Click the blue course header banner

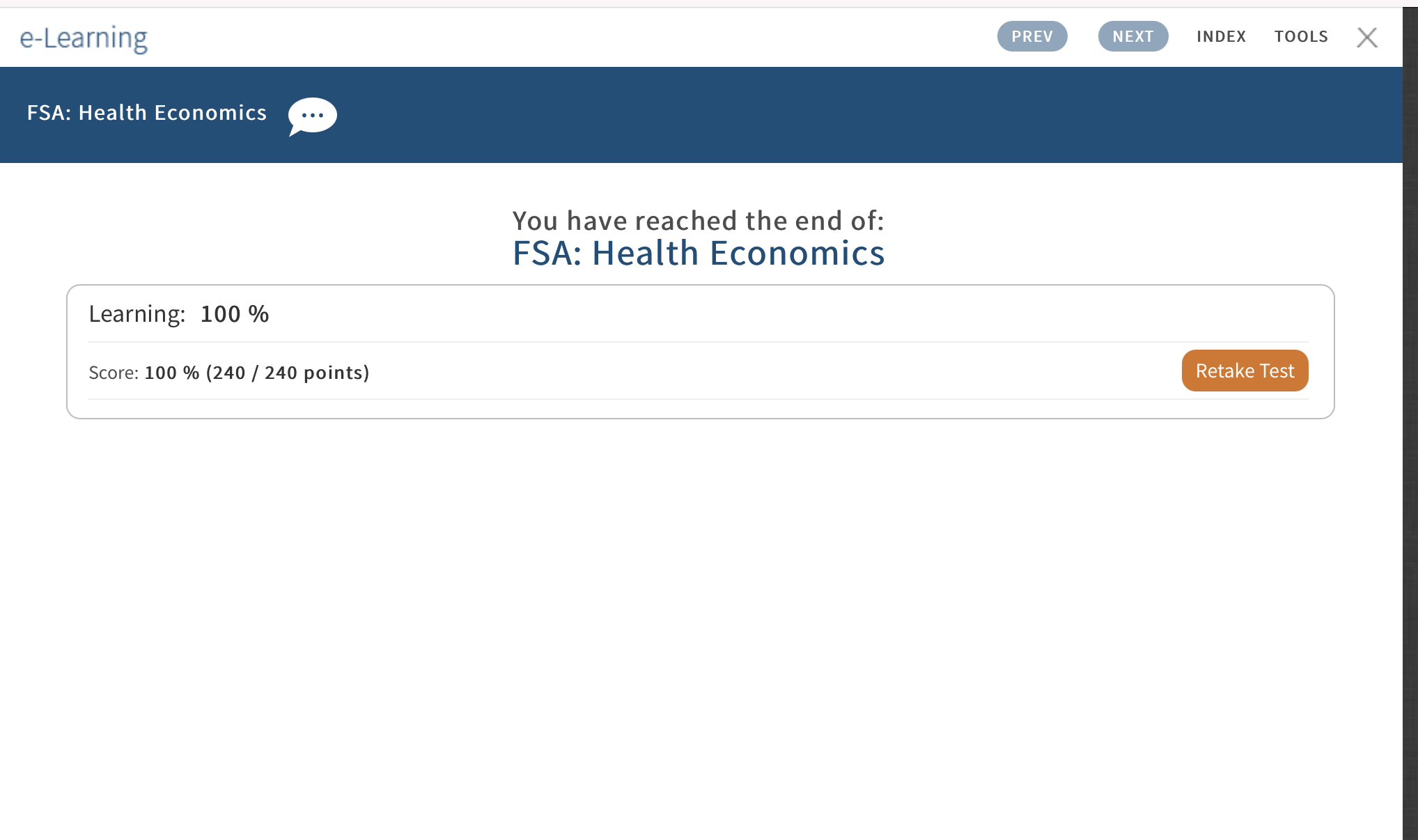[x=701, y=115]
